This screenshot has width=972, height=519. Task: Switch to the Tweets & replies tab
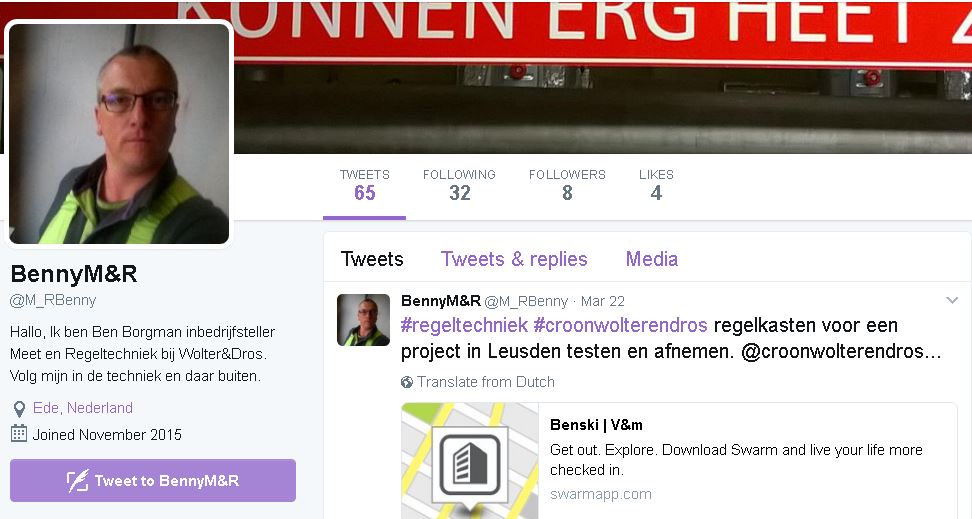(514, 259)
